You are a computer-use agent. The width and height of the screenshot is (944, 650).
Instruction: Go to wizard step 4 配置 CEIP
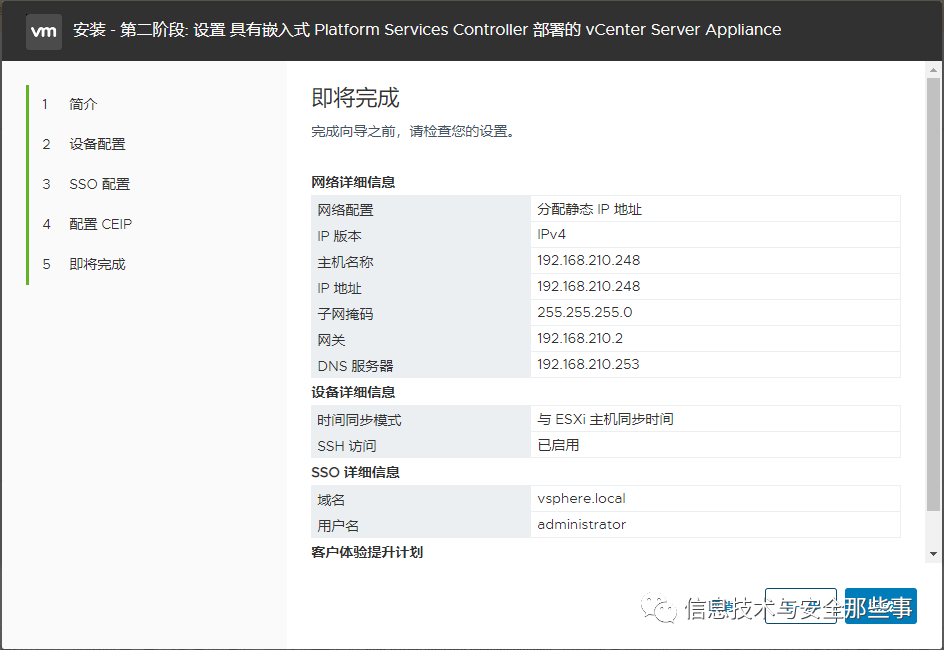(100, 224)
